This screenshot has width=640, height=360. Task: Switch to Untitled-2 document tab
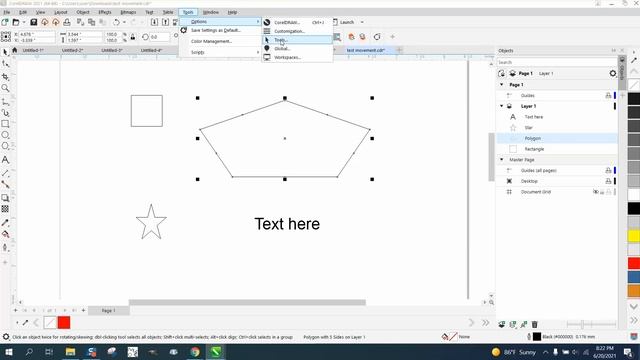point(73,50)
